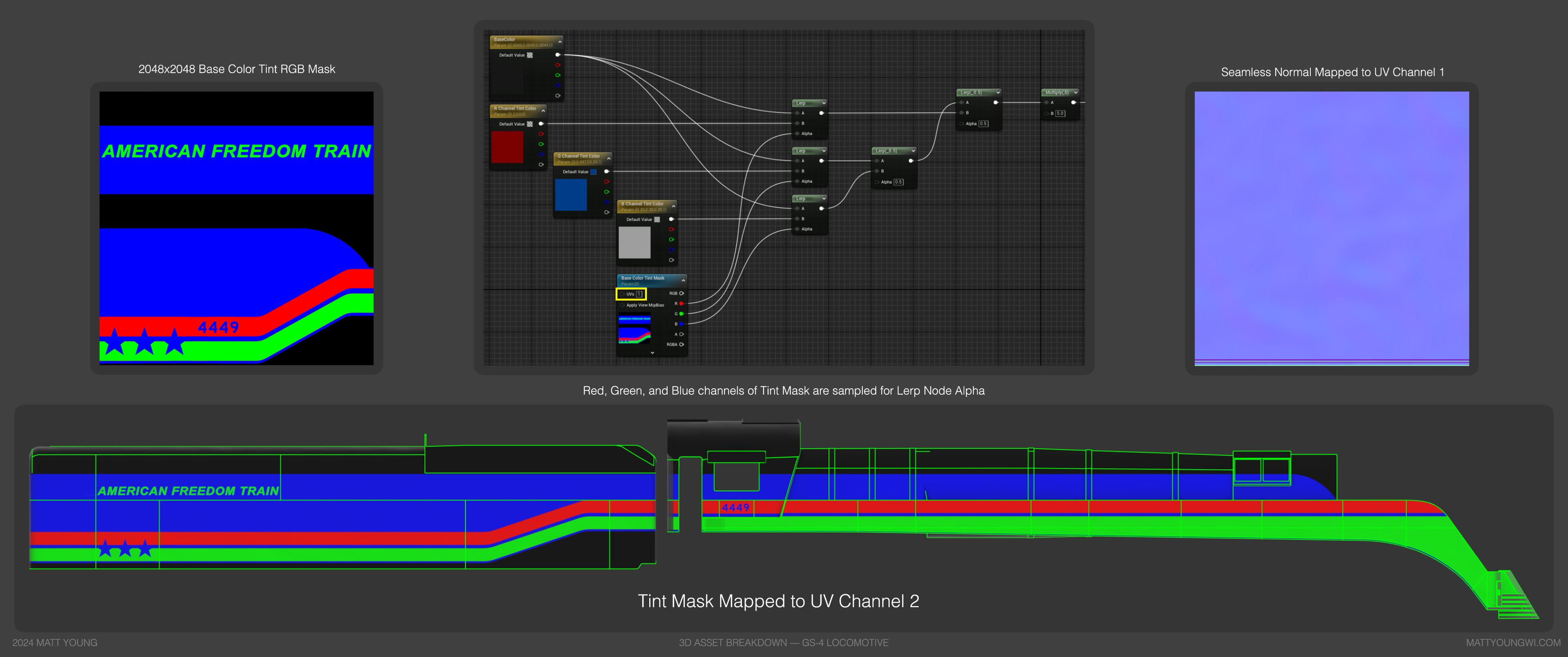
Task: Click 'Seamless Normal Mapped to UV Channel 1' caption
Action: tap(1332, 72)
